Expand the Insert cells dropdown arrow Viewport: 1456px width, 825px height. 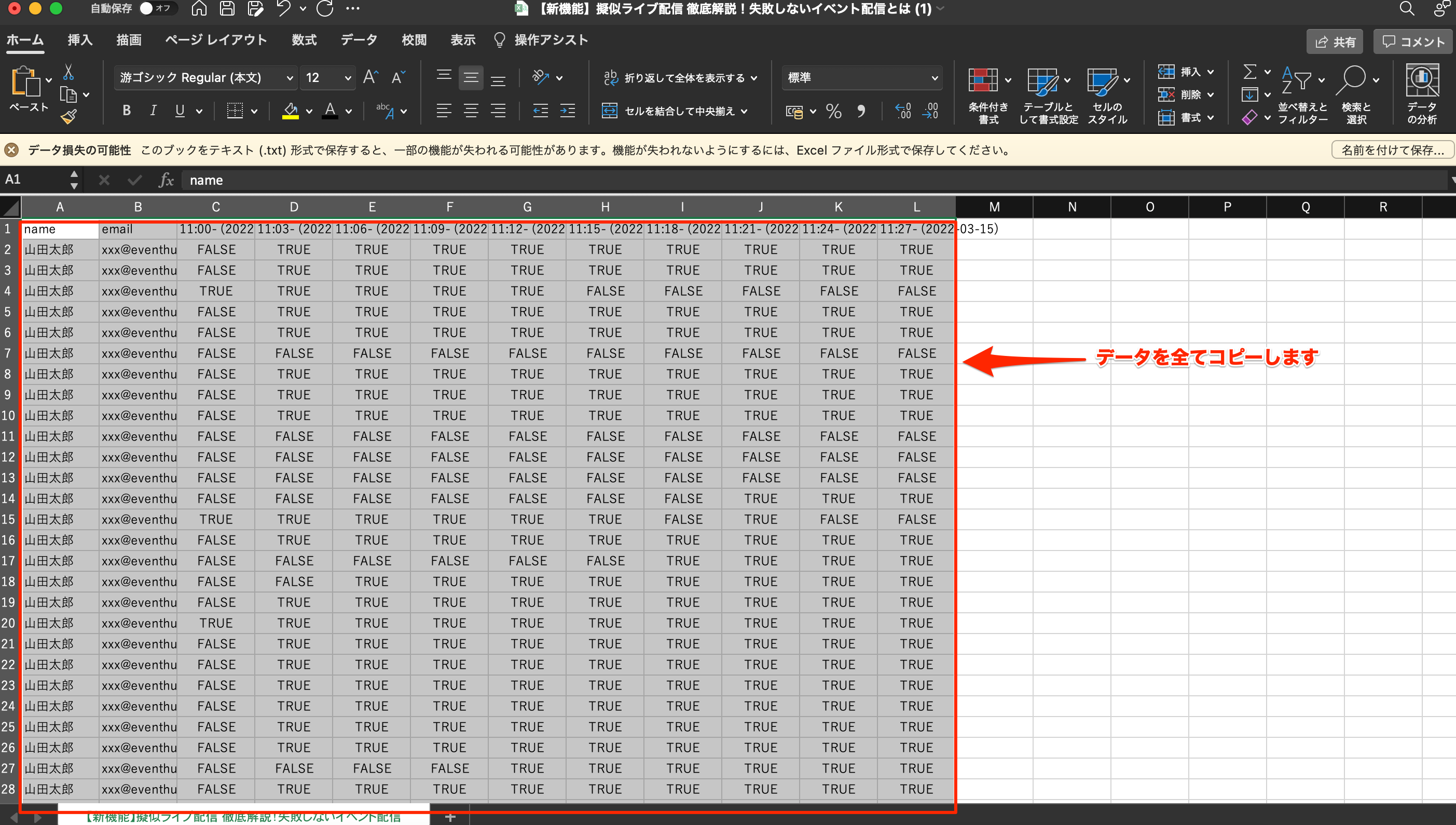tap(1211, 72)
